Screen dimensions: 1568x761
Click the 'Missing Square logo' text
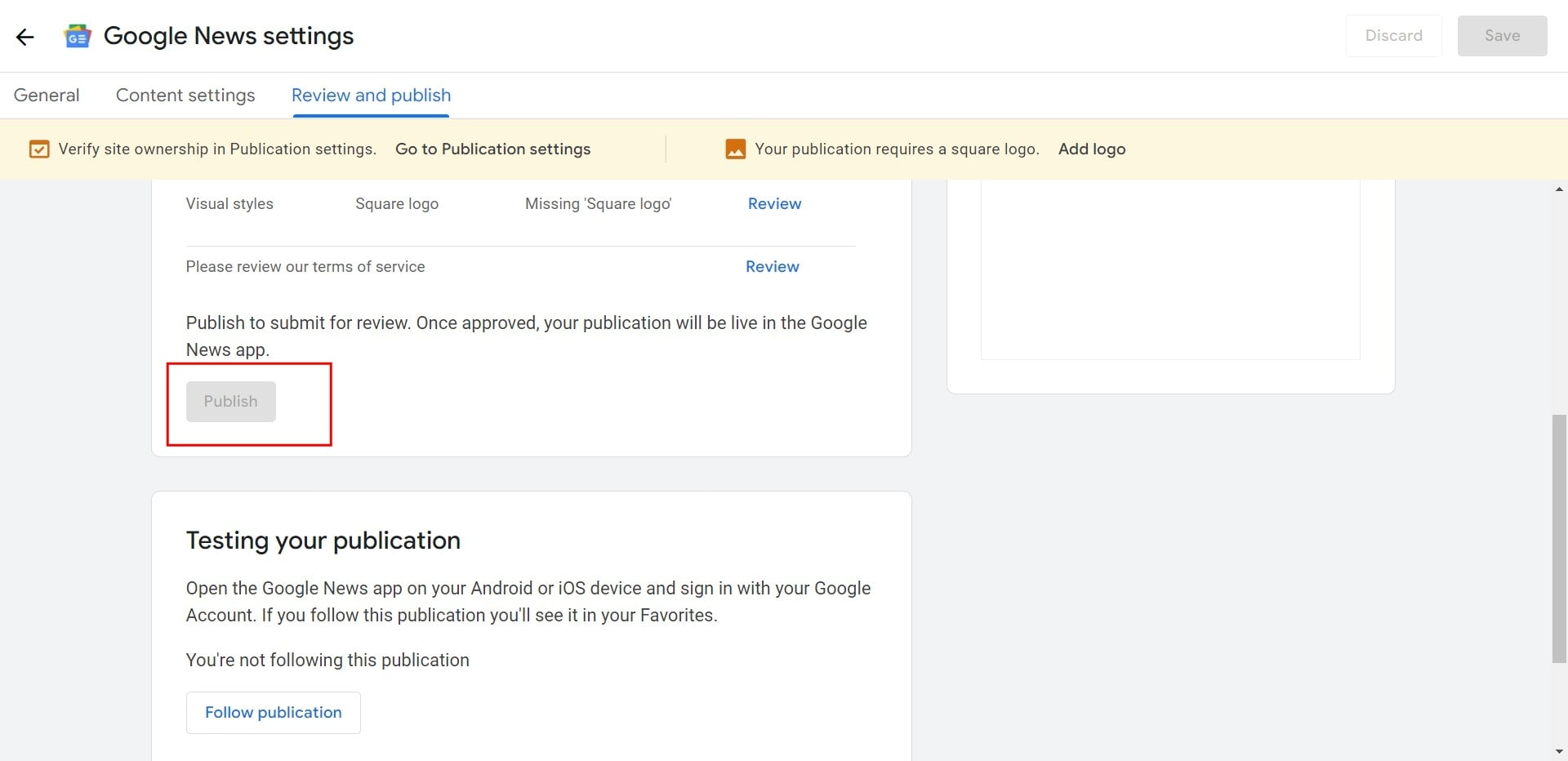(x=598, y=204)
